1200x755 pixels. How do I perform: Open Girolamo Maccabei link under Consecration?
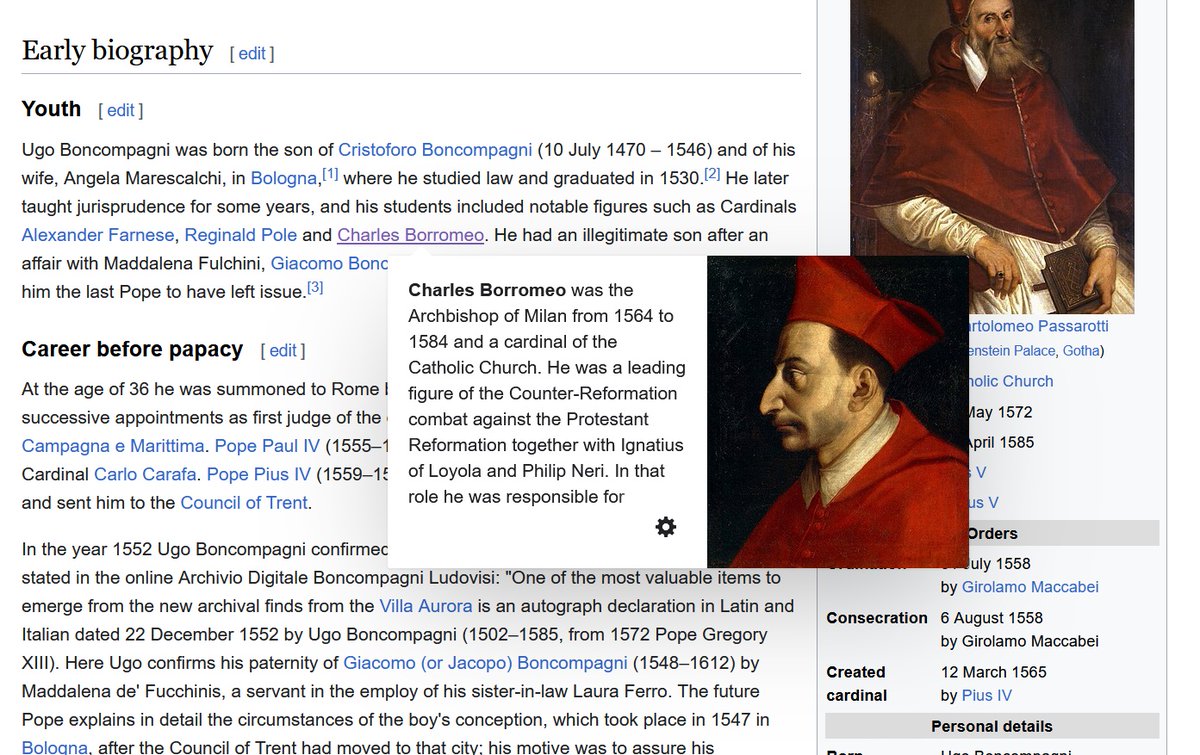tap(1030, 641)
